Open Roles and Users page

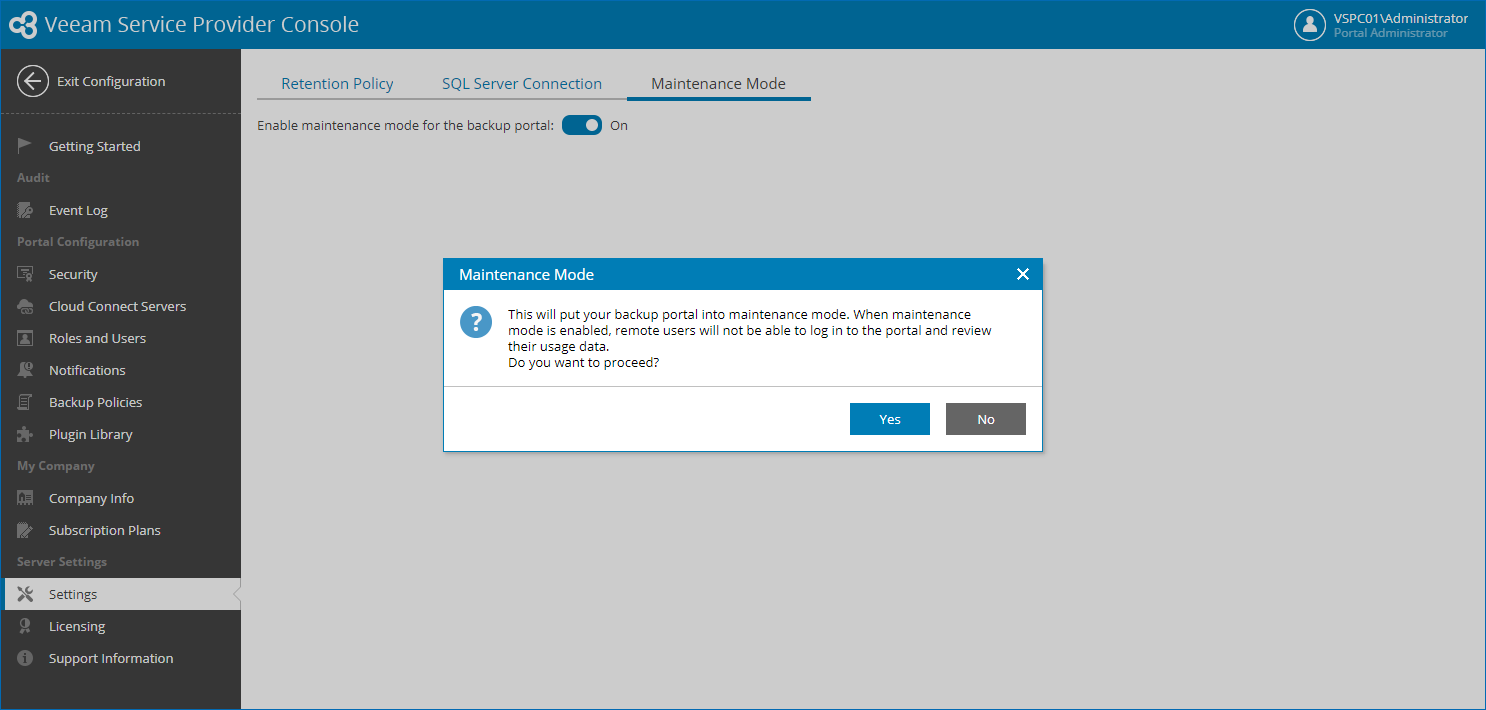pyautogui.click(x=120, y=338)
